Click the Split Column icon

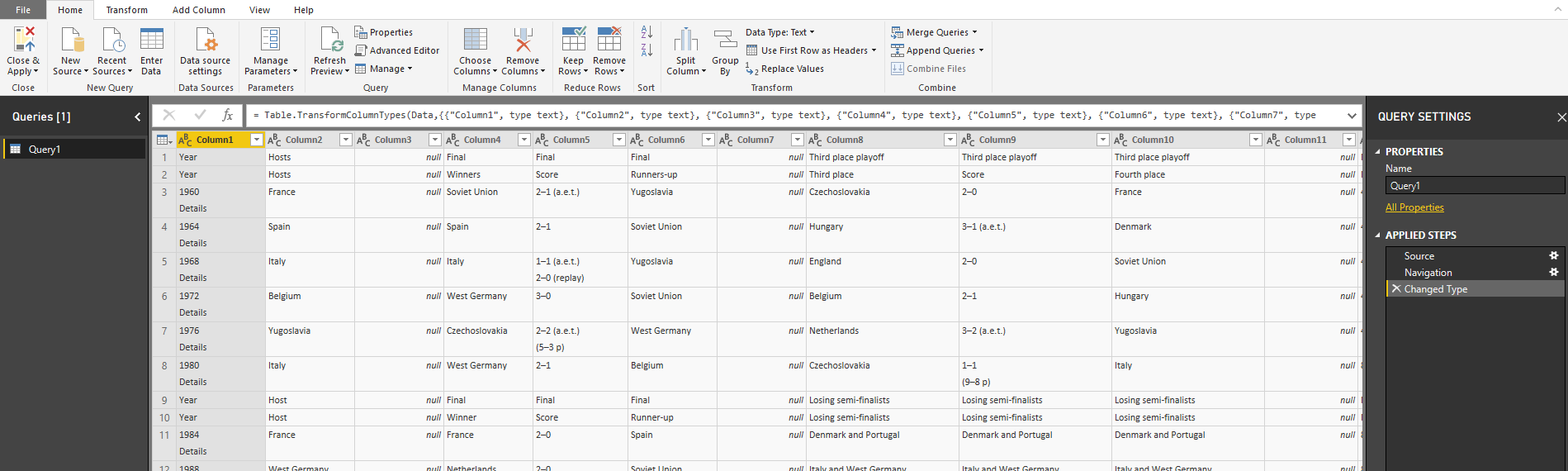(685, 39)
